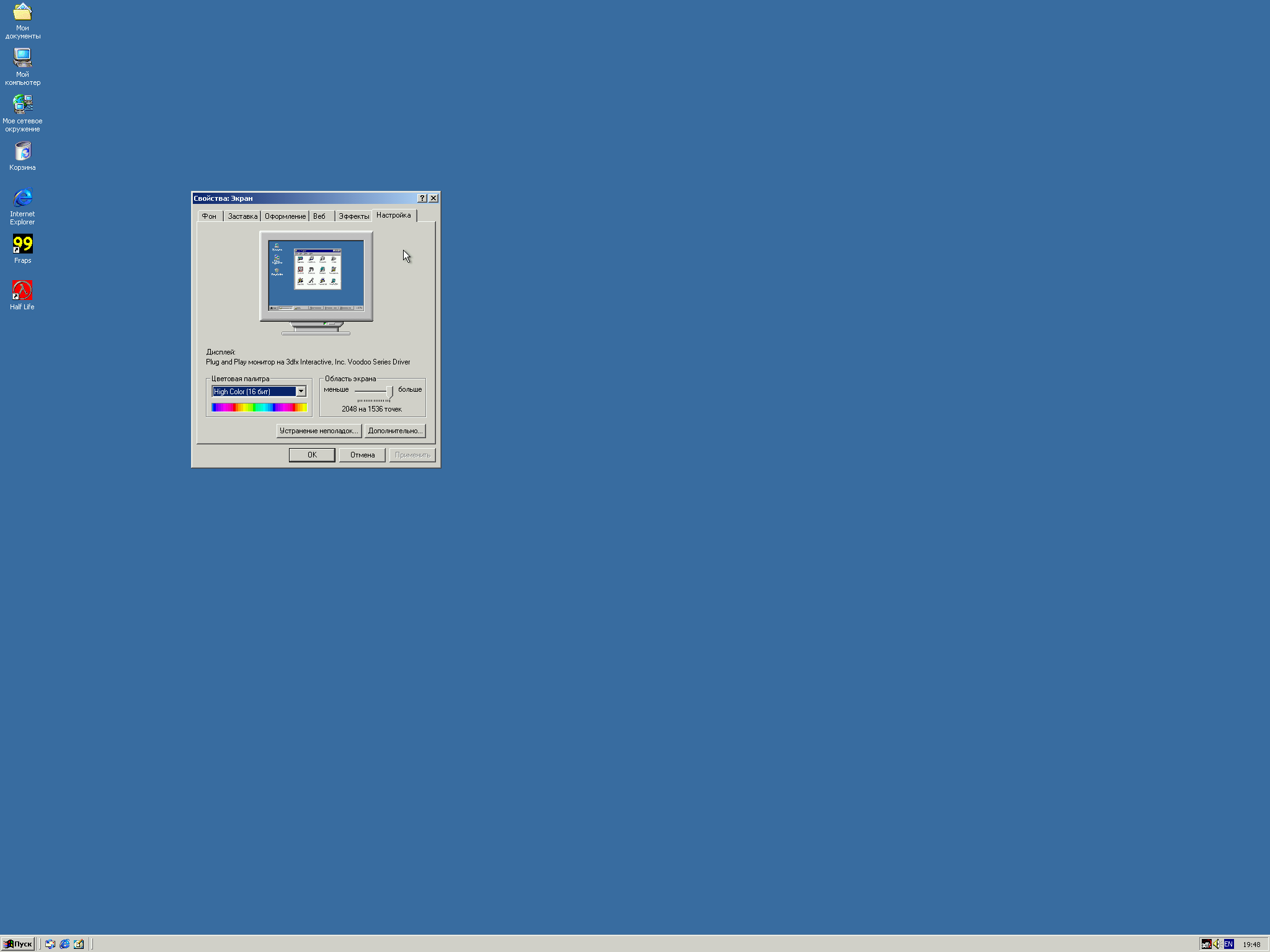Click the Корзина recycle bin icon
1270x952 pixels.
pos(22,151)
